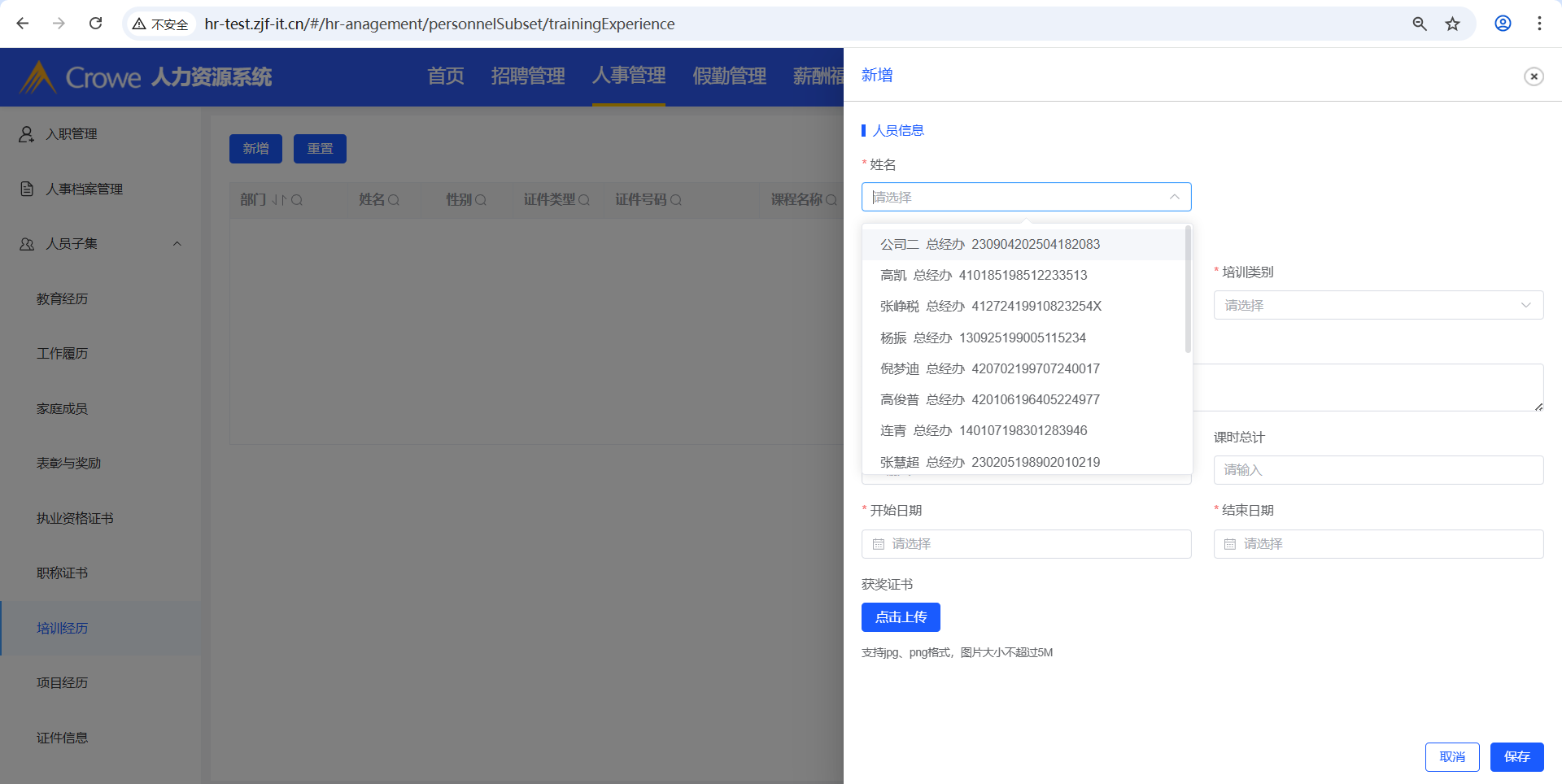The width and height of the screenshot is (1562, 784).
Task: Switch to the 招聘管理 top menu
Action: [x=528, y=76]
